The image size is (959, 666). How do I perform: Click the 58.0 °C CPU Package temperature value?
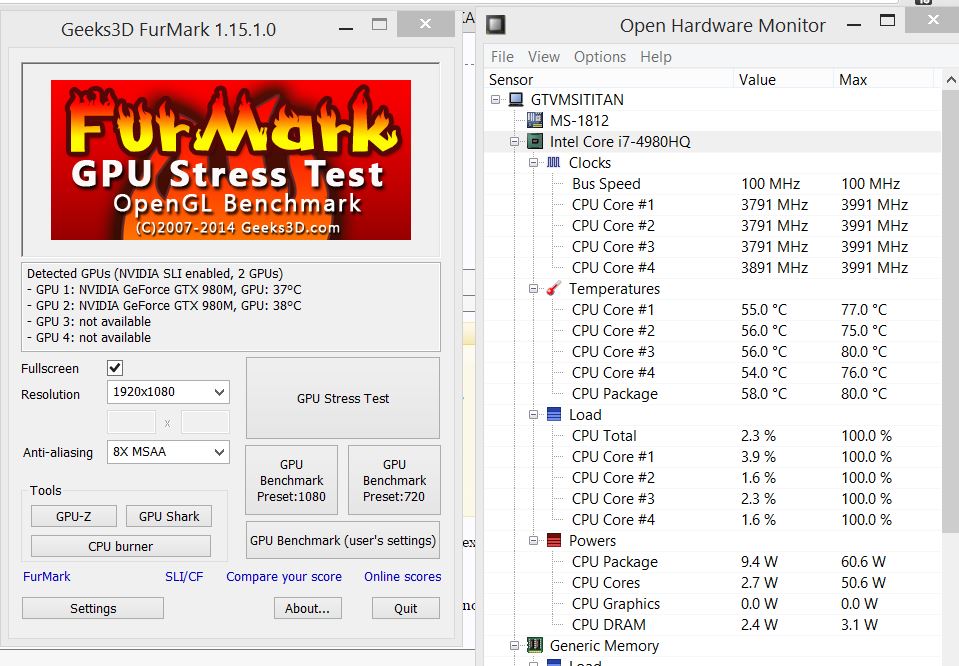764,394
